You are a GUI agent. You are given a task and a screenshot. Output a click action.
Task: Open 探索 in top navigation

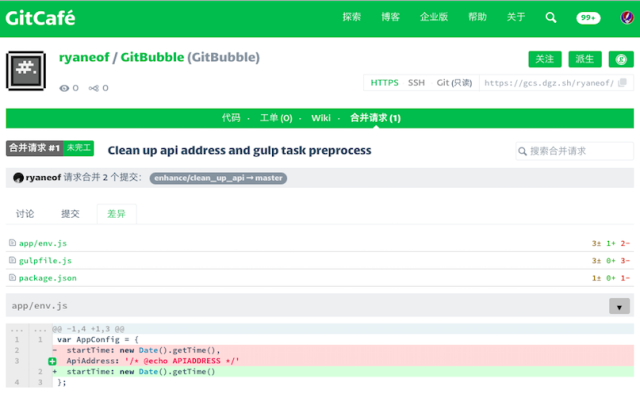(x=351, y=17)
